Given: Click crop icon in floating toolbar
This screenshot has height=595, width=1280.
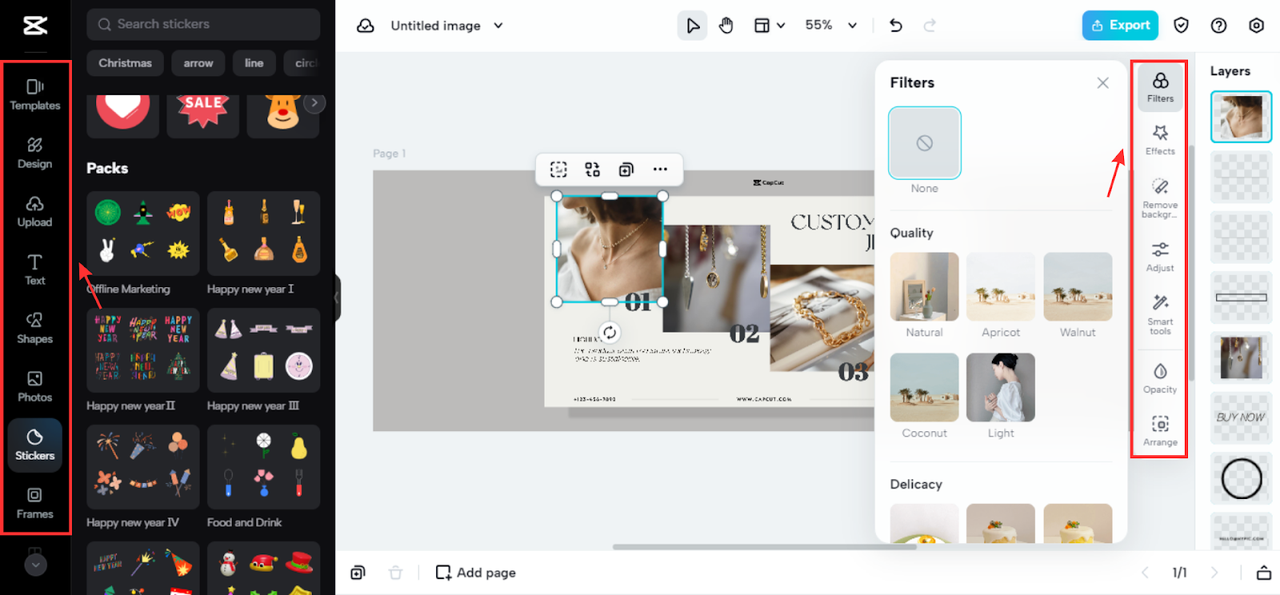Looking at the screenshot, I should [x=559, y=169].
